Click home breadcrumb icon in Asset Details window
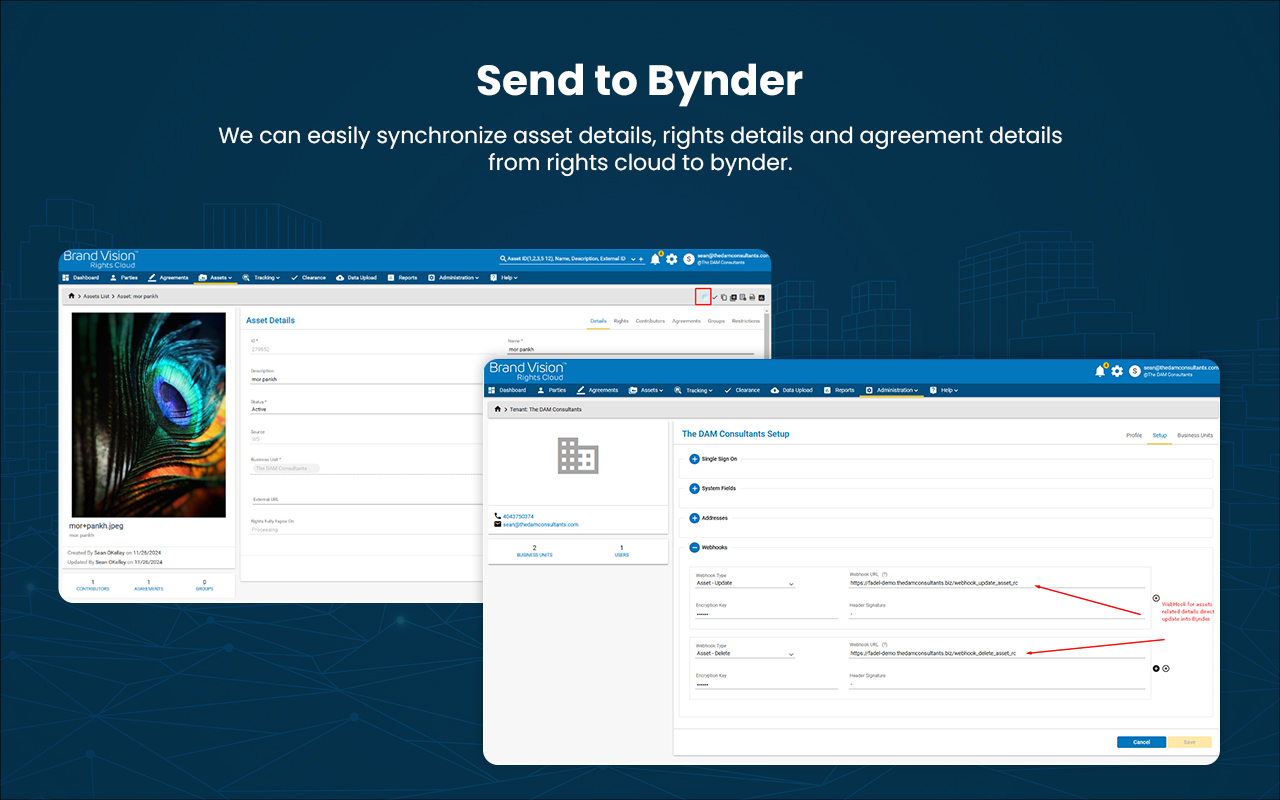1280x800 pixels. pos(71,296)
